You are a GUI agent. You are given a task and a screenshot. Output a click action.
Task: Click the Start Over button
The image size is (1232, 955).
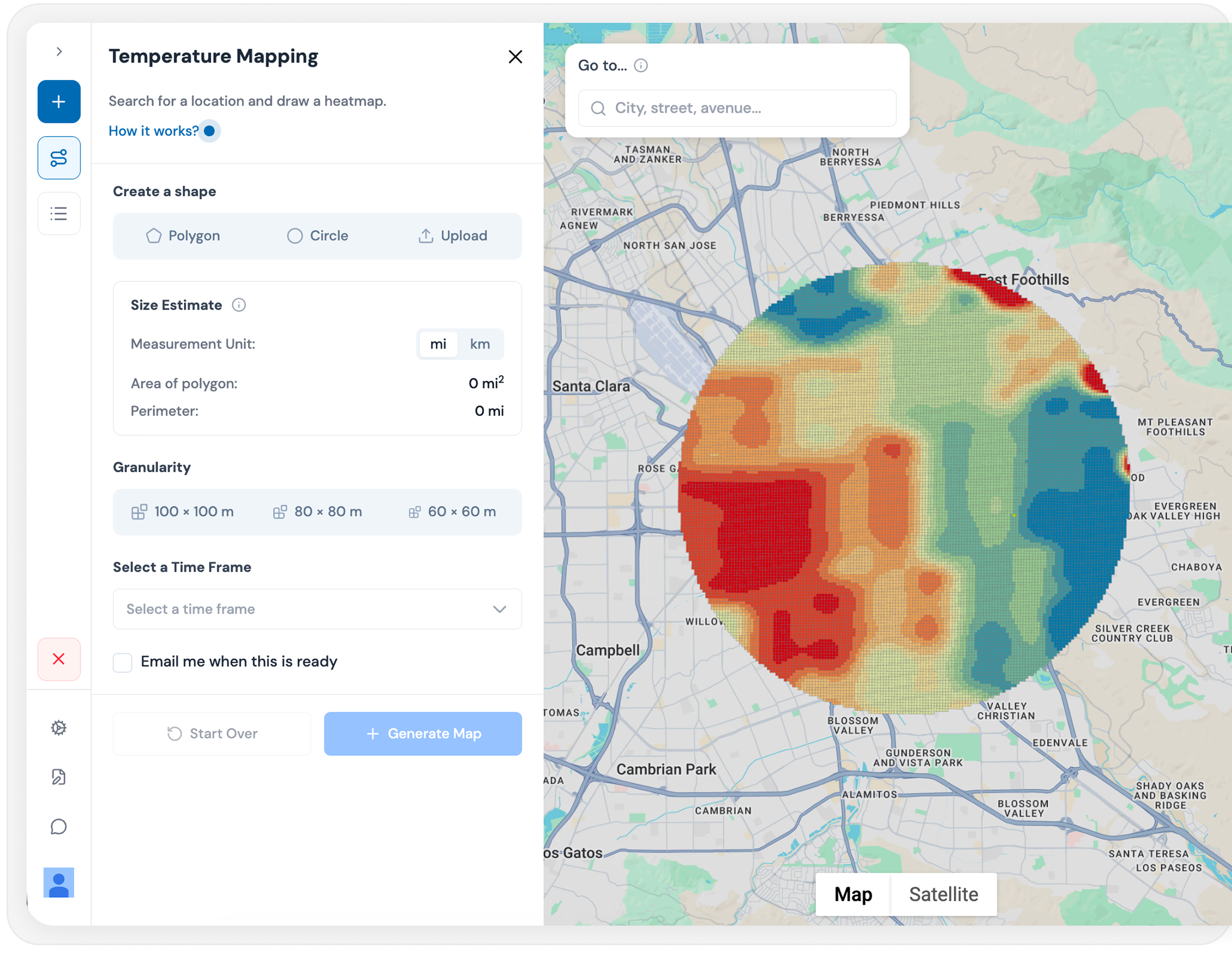click(212, 734)
